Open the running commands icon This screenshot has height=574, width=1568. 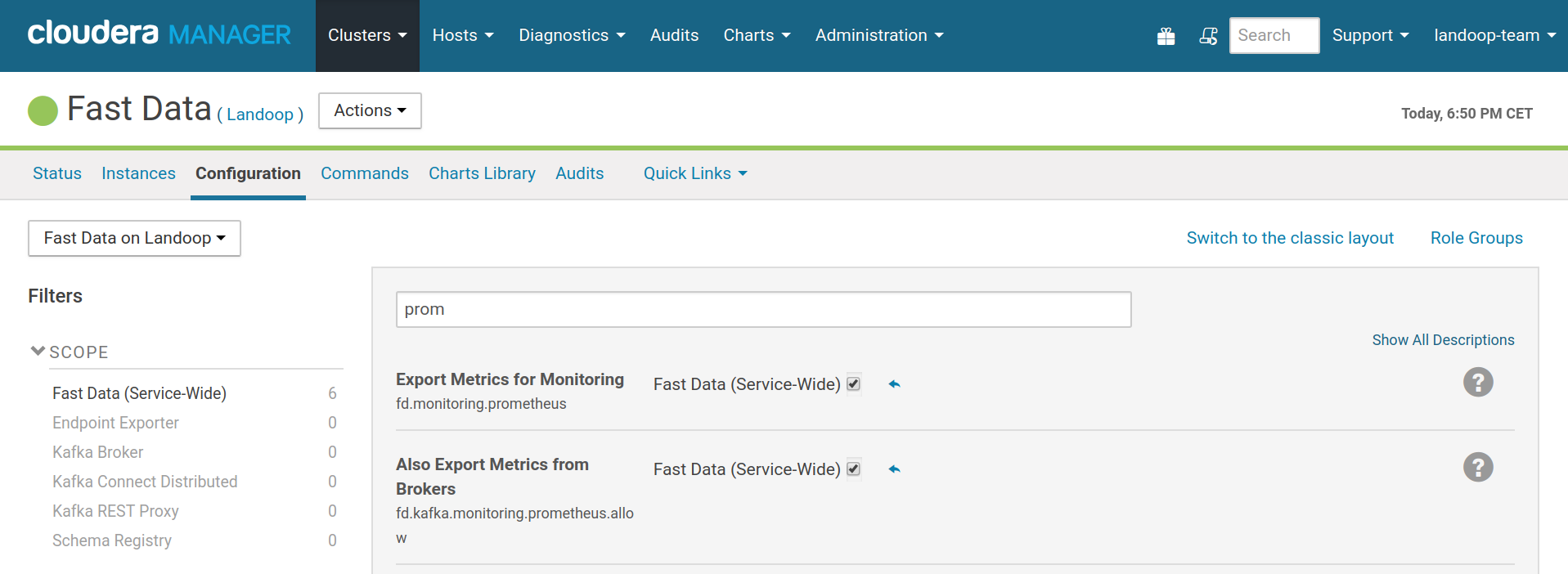tap(1208, 36)
